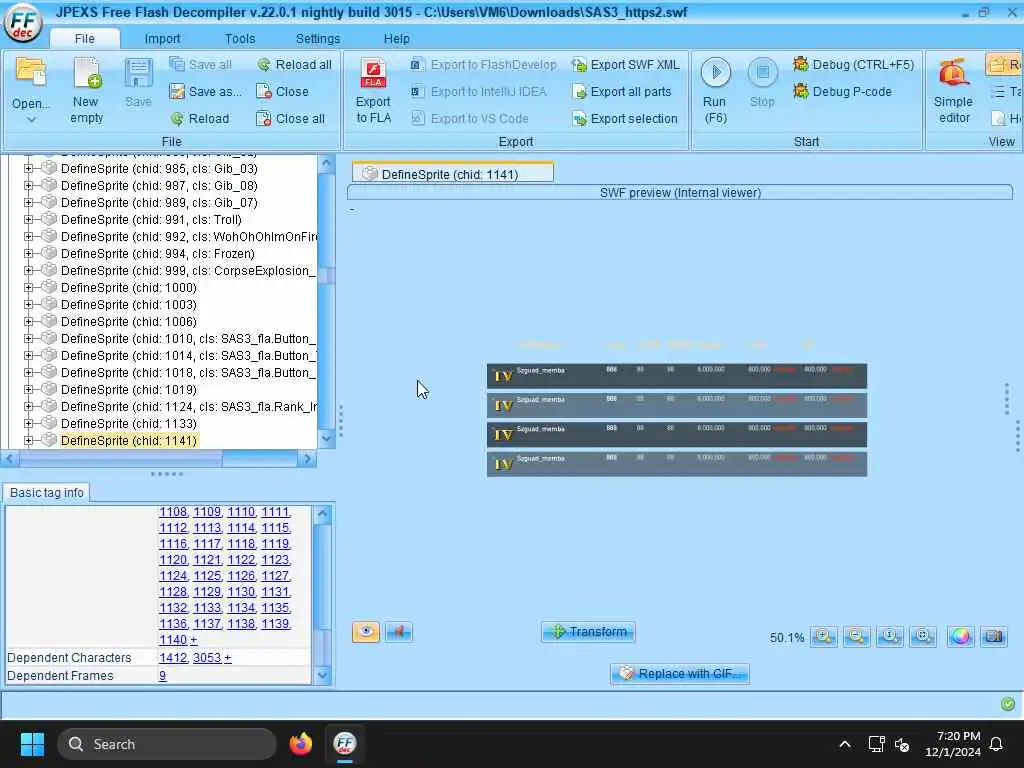Open Windows Start menu
The width and height of the screenshot is (1024, 768).
coord(32,744)
